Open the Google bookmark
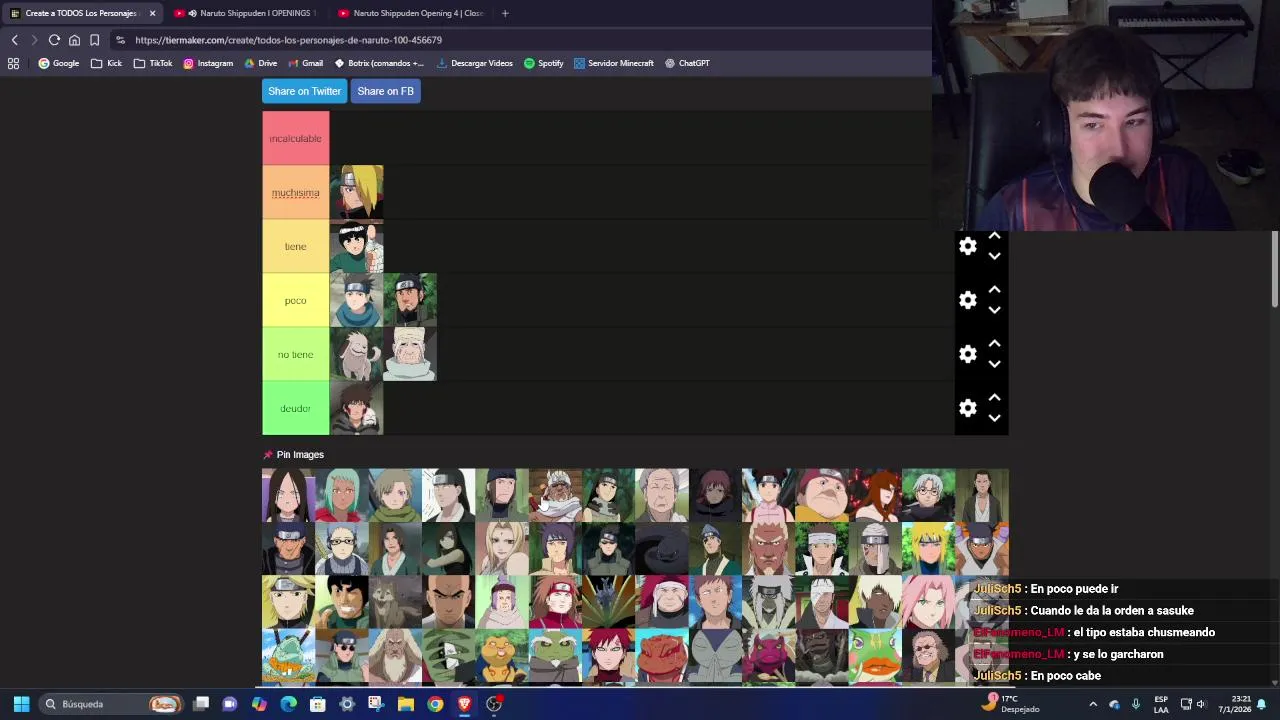Viewport: 1280px width, 720px height. tap(59, 63)
